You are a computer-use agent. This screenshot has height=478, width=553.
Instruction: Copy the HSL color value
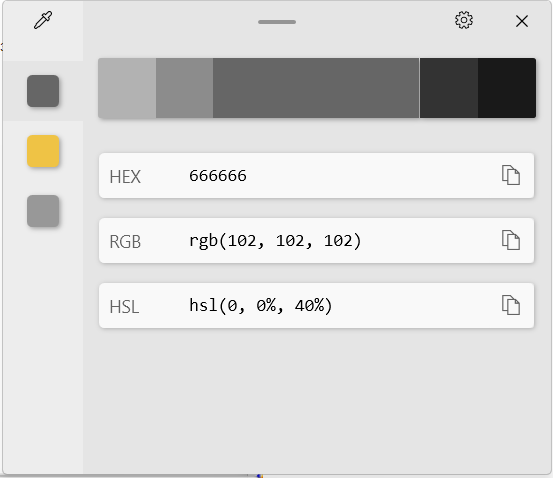coord(511,305)
